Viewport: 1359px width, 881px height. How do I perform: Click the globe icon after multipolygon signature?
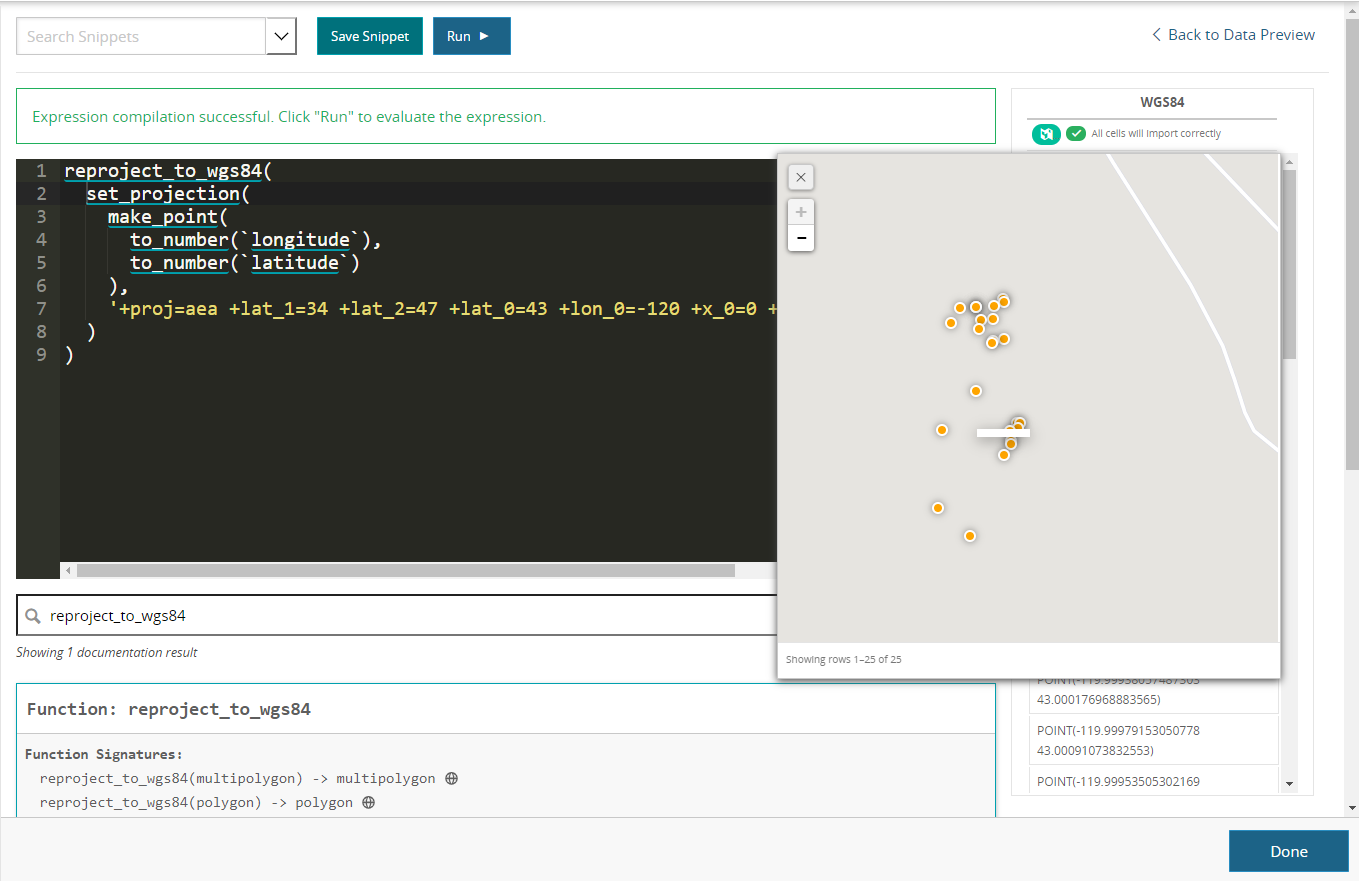coord(451,778)
